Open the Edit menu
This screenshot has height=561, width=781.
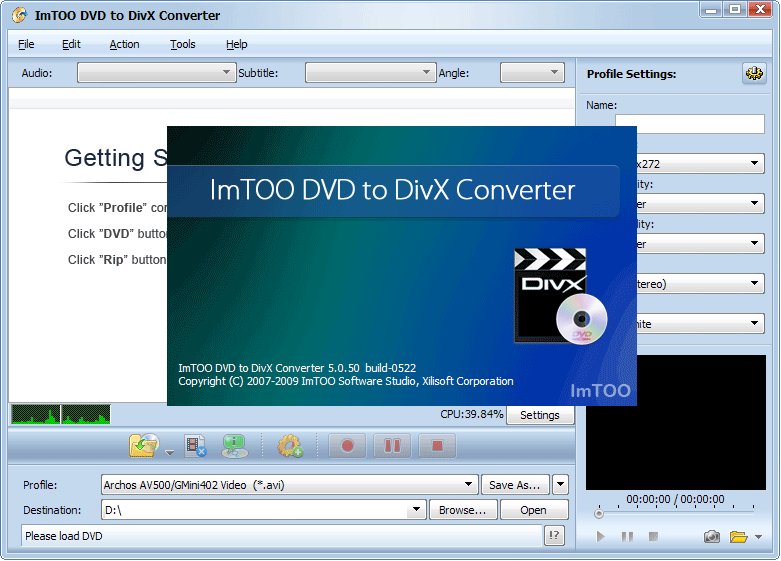pos(71,44)
